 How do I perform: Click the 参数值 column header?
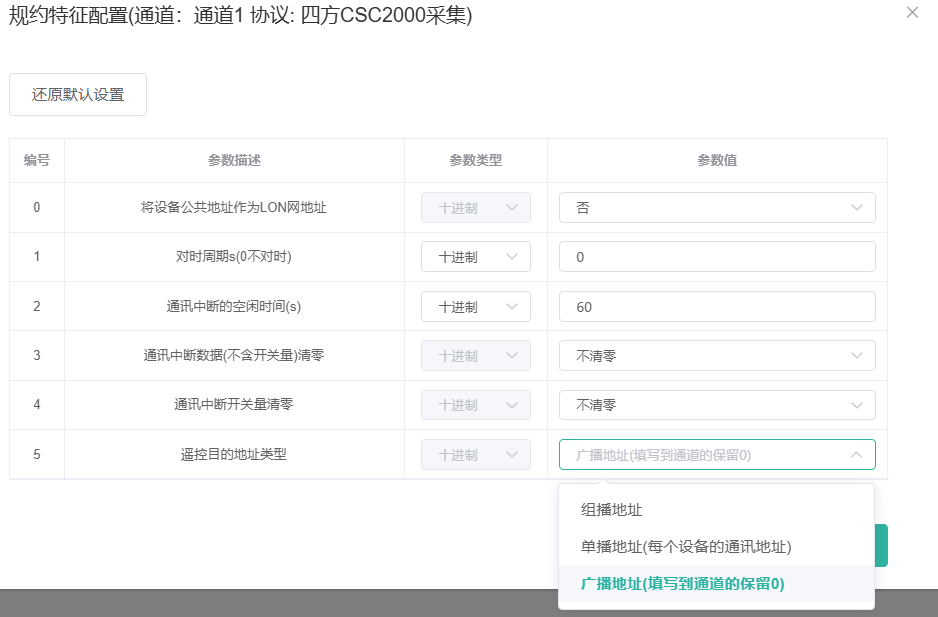click(716, 160)
